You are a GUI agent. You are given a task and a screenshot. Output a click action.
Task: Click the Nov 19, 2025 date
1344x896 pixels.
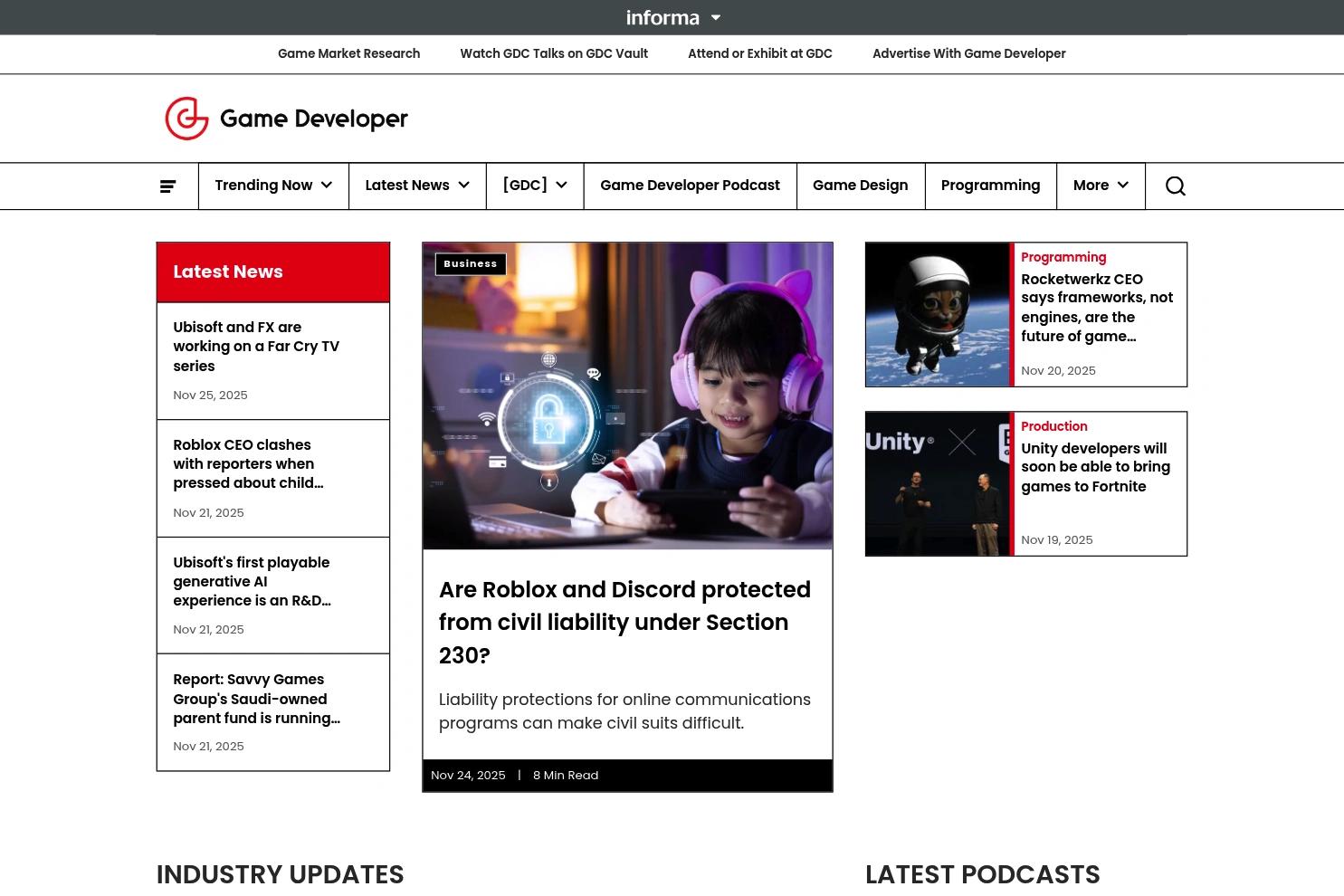[1057, 540]
